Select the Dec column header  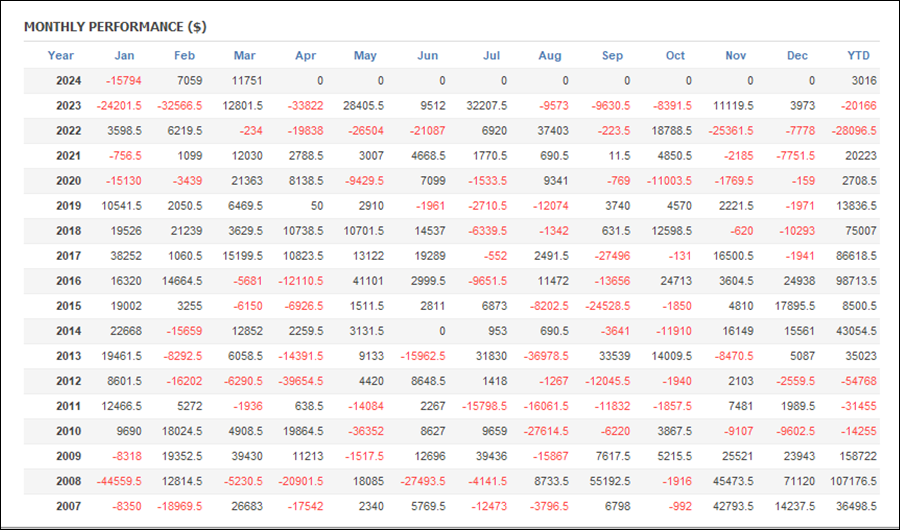(x=797, y=56)
